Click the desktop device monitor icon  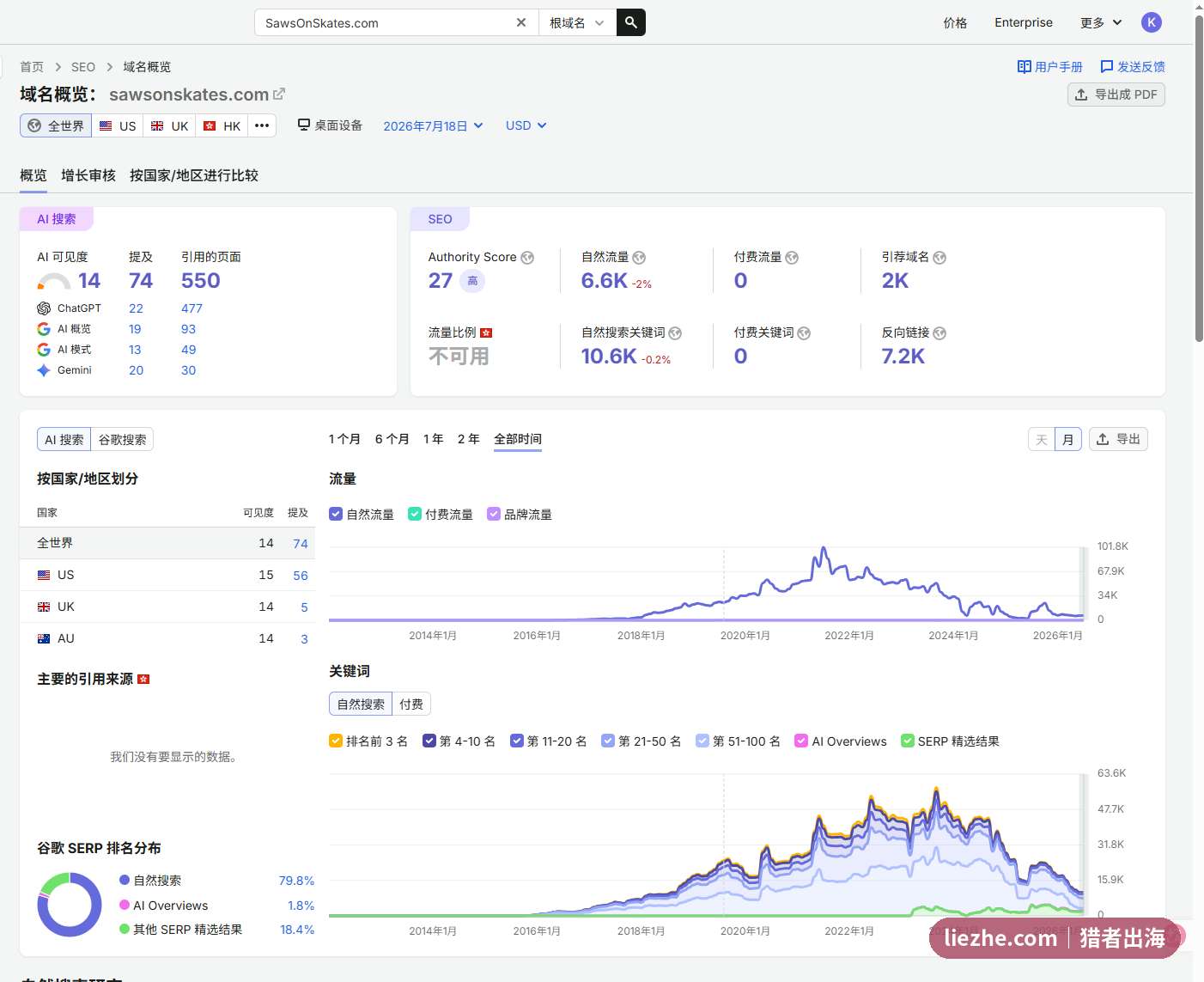[304, 125]
